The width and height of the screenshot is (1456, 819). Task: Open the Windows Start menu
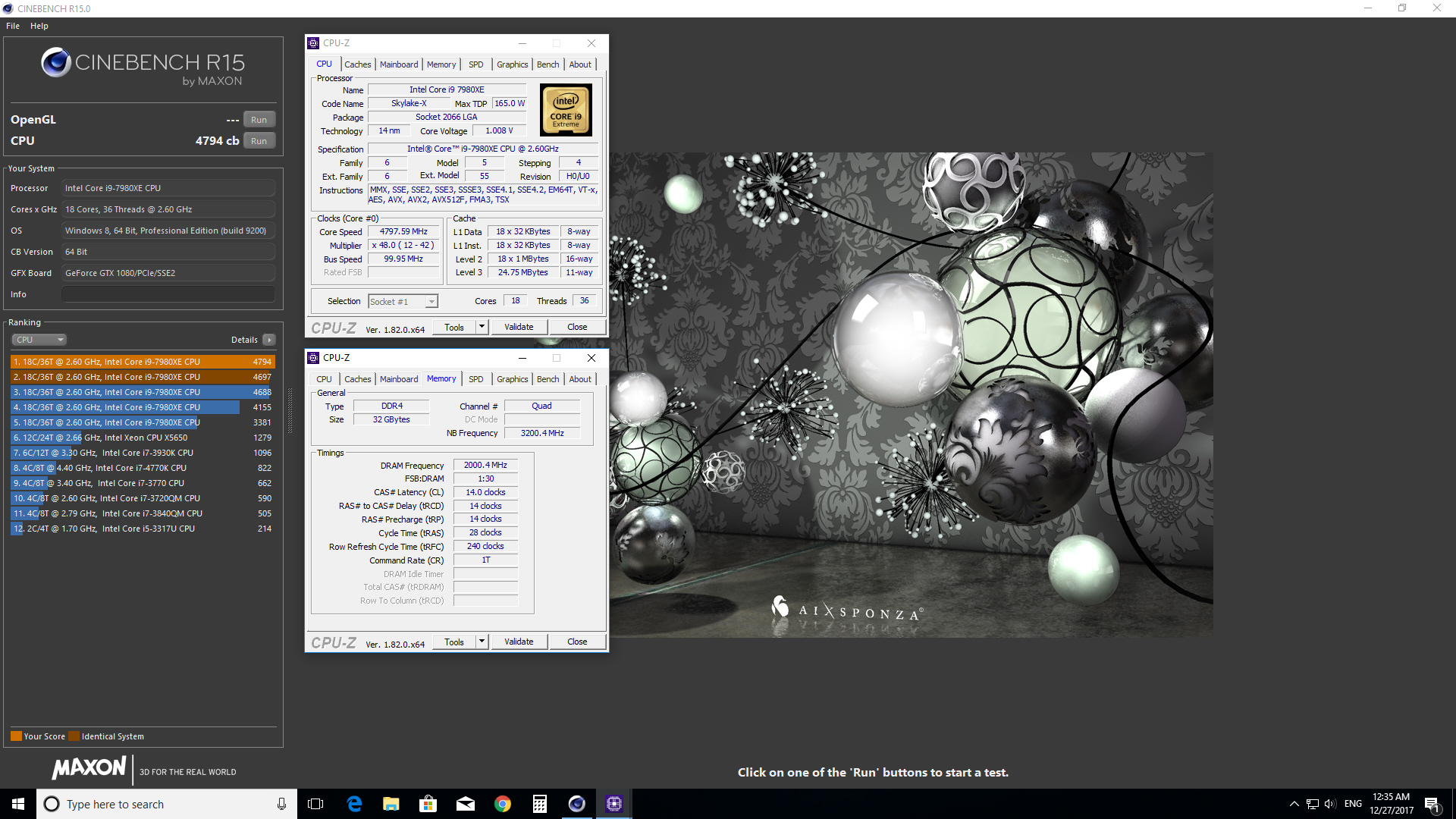(18, 804)
